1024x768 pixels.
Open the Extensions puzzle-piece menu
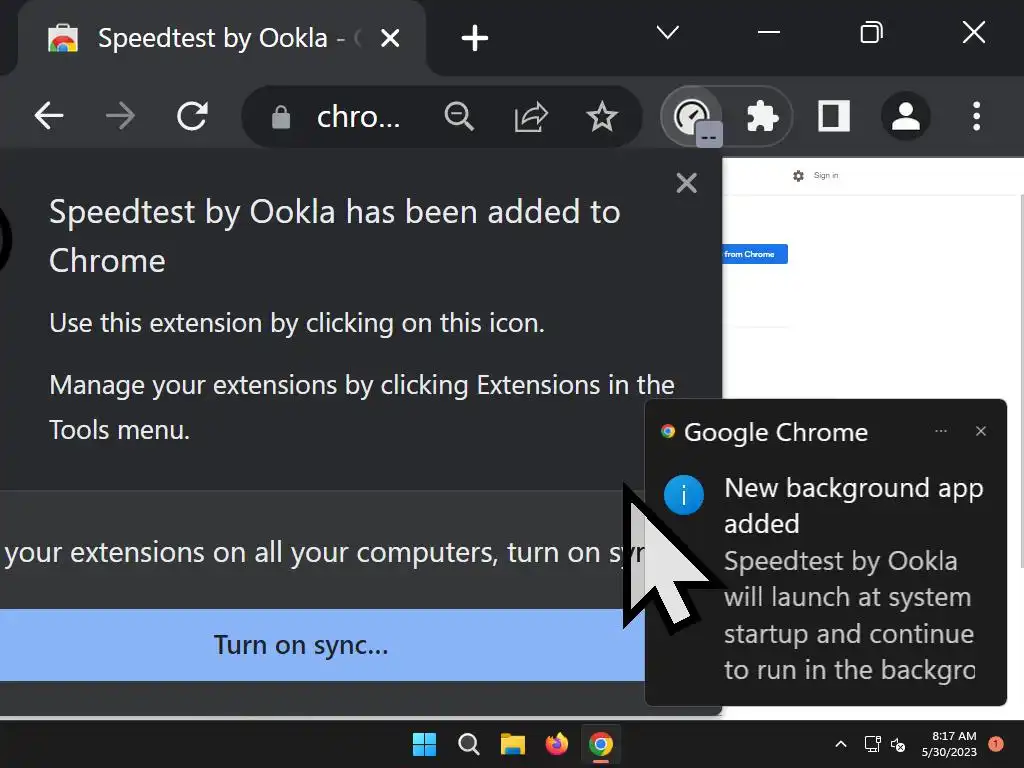coord(761,117)
